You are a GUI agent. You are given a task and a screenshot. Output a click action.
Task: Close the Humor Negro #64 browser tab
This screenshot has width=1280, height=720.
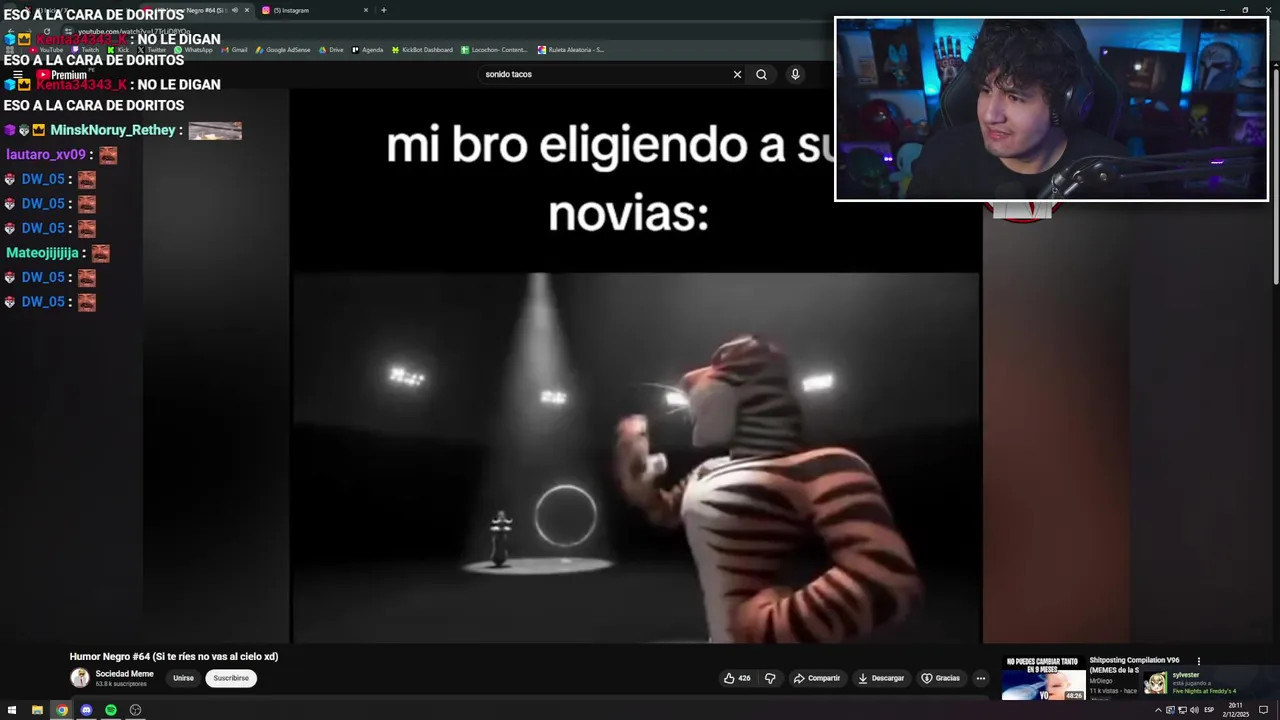[x=247, y=10]
